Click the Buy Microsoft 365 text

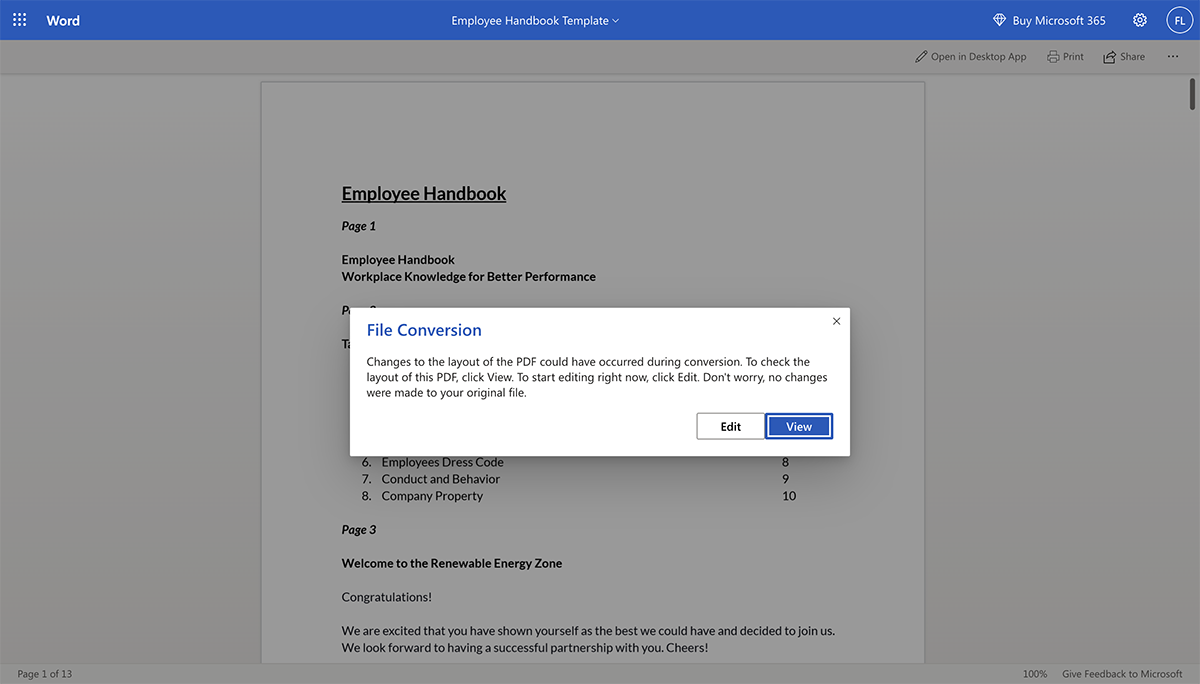coord(1059,21)
